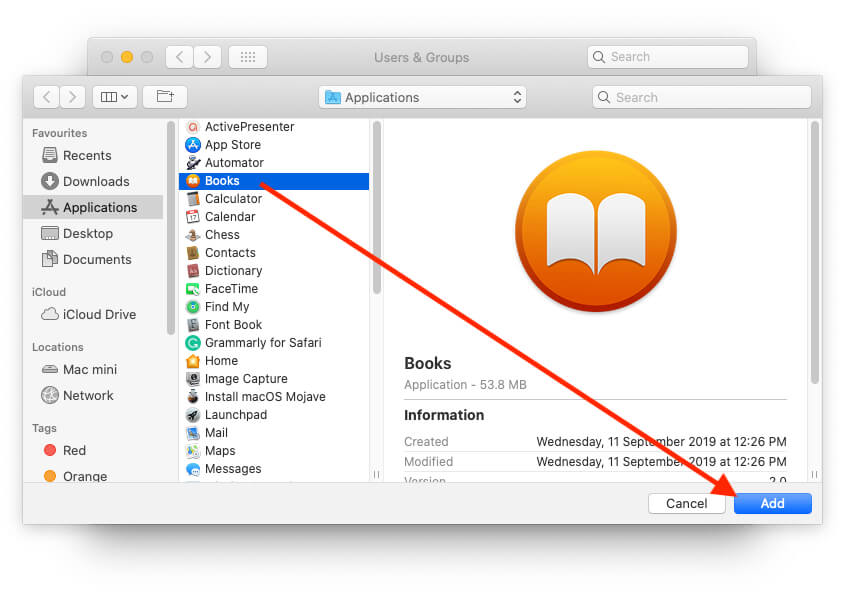Click the Install macOS Mojave icon

pyautogui.click(x=193, y=397)
